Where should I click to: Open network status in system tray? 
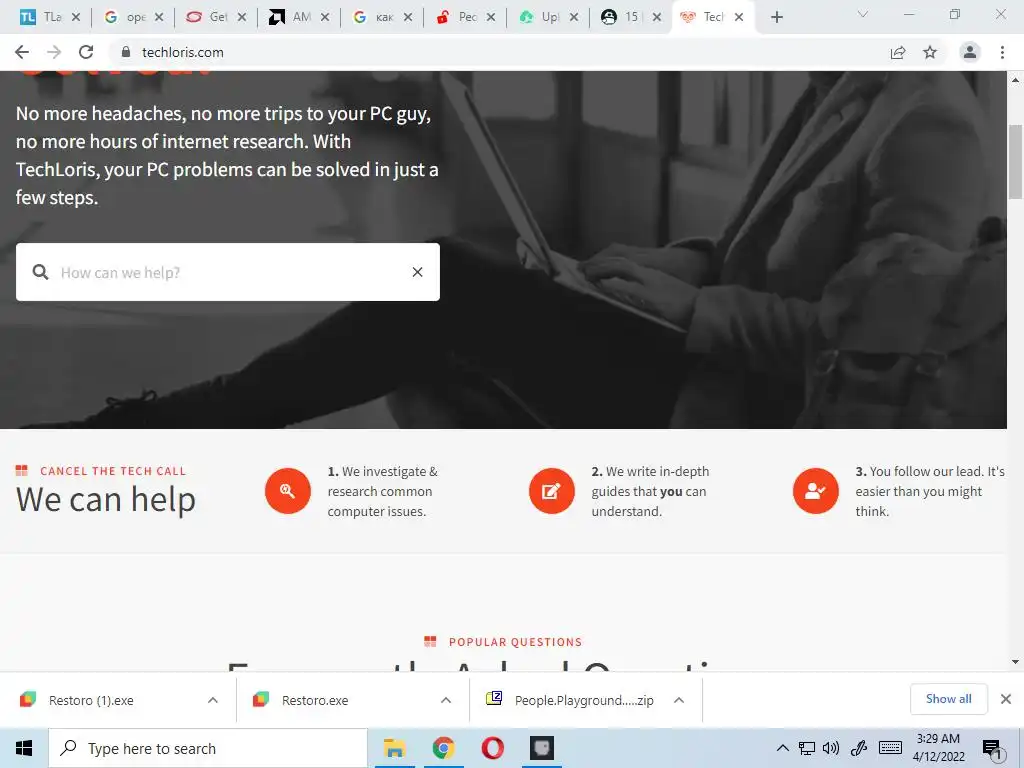pyautogui.click(x=807, y=748)
